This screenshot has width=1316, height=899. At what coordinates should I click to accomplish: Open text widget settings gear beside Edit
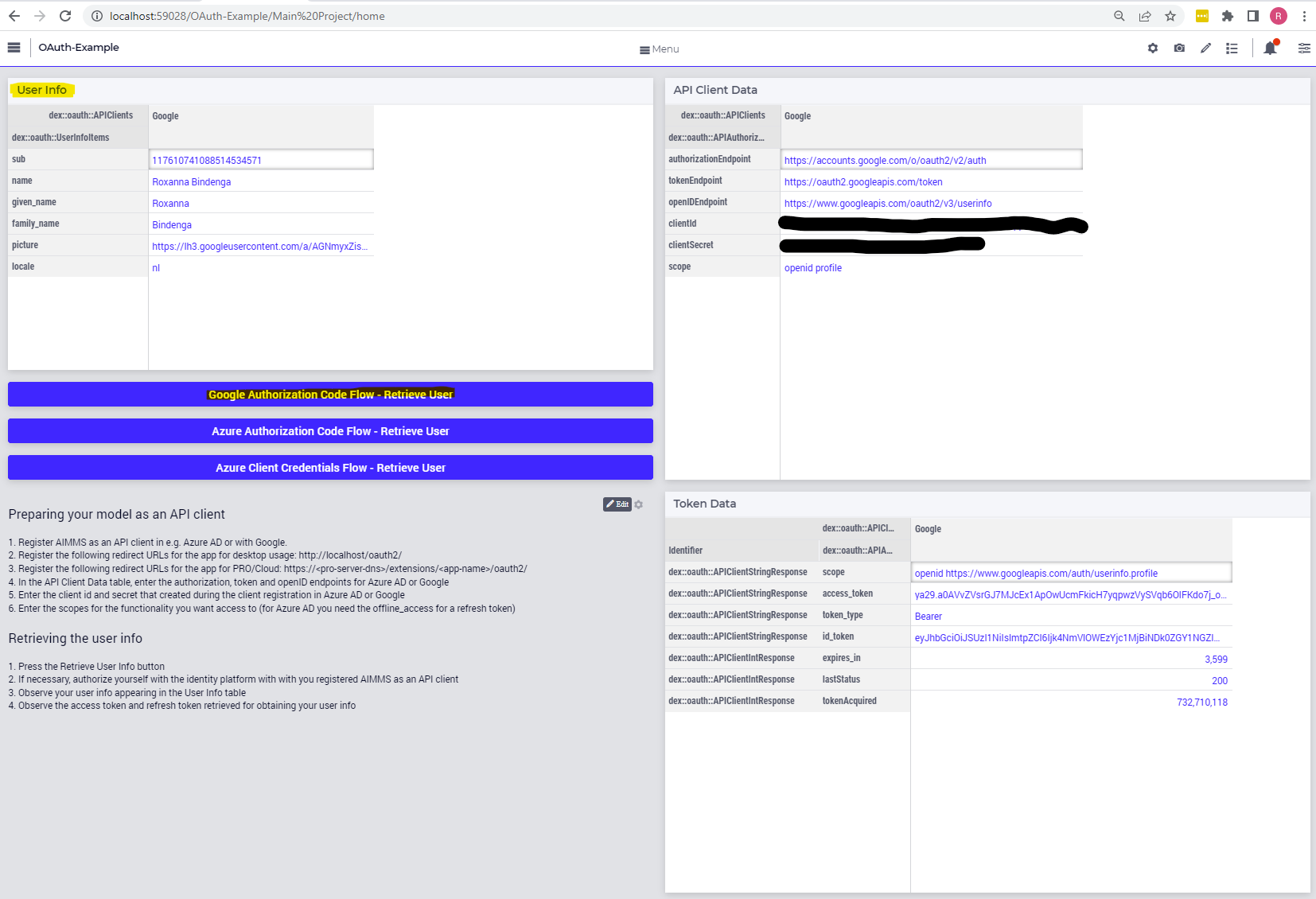click(x=639, y=504)
